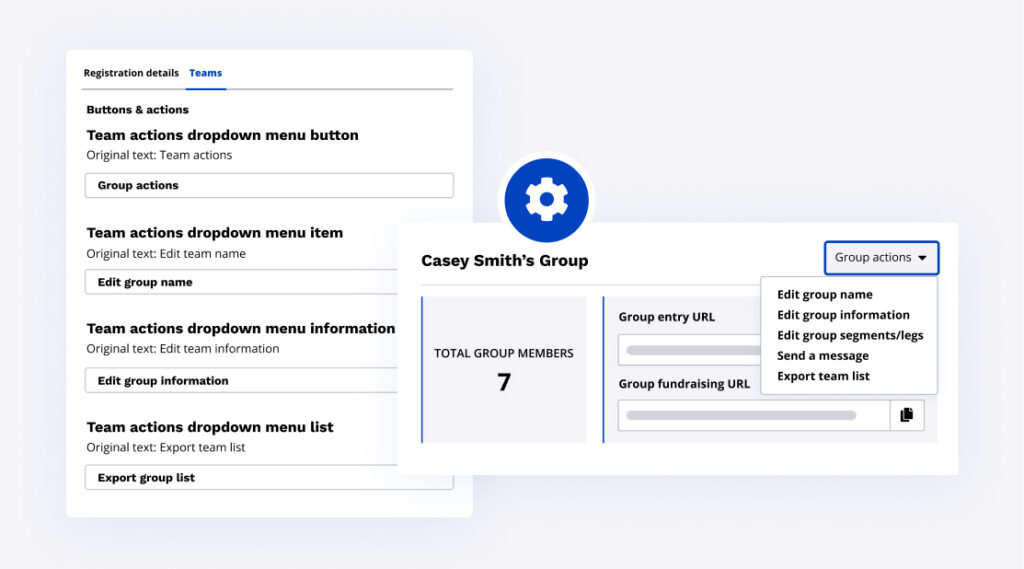Focus the text field containing Group actions
The width and height of the screenshot is (1024, 569).
(x=268, y=186)
